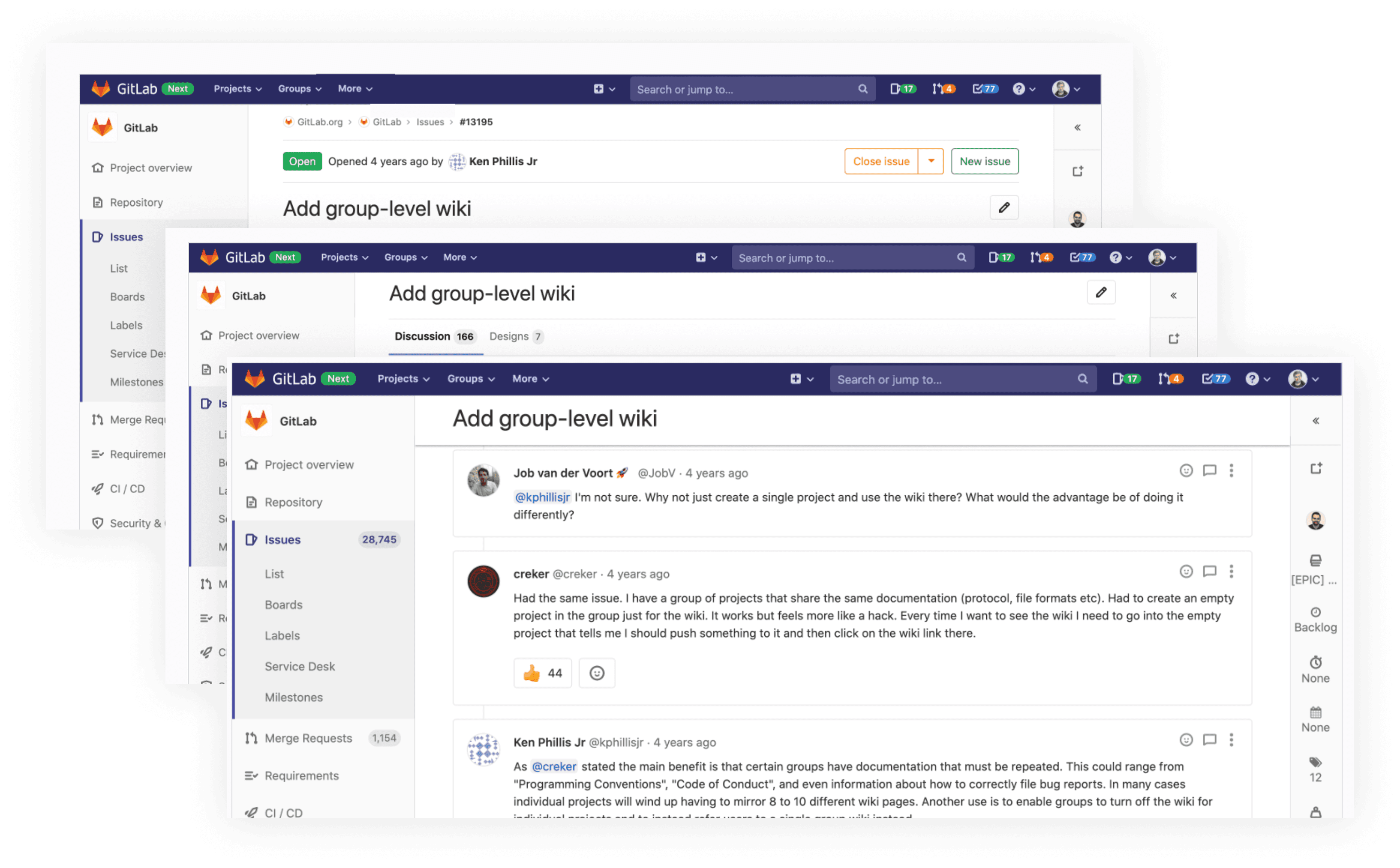Expand the Projects dropdown in front window
The height and width of the screenshot is (868, 1400).
[403, 379]
